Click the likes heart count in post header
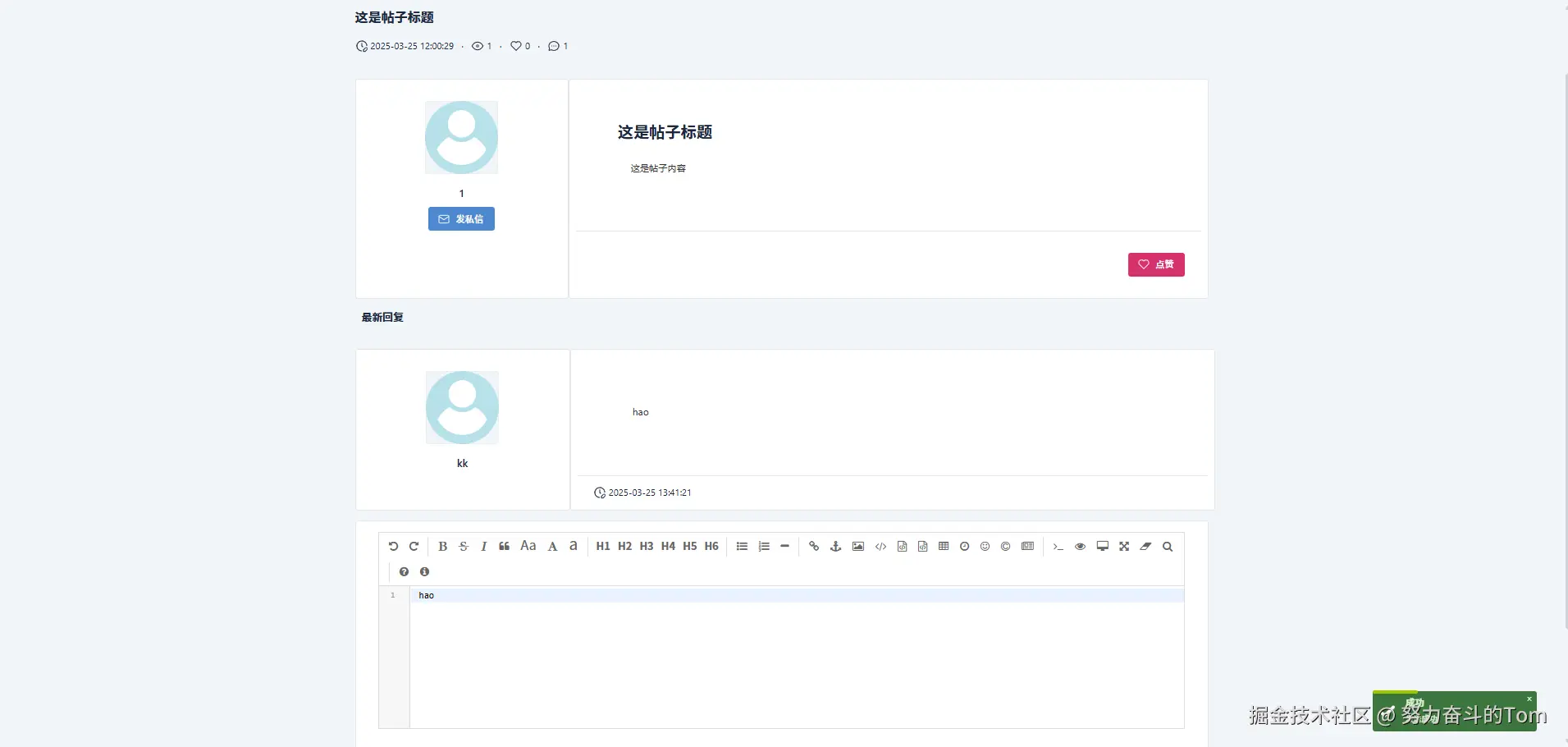The height and width of the screenshot is (747, 1568). pyautogui.click(x=520, y=46)
